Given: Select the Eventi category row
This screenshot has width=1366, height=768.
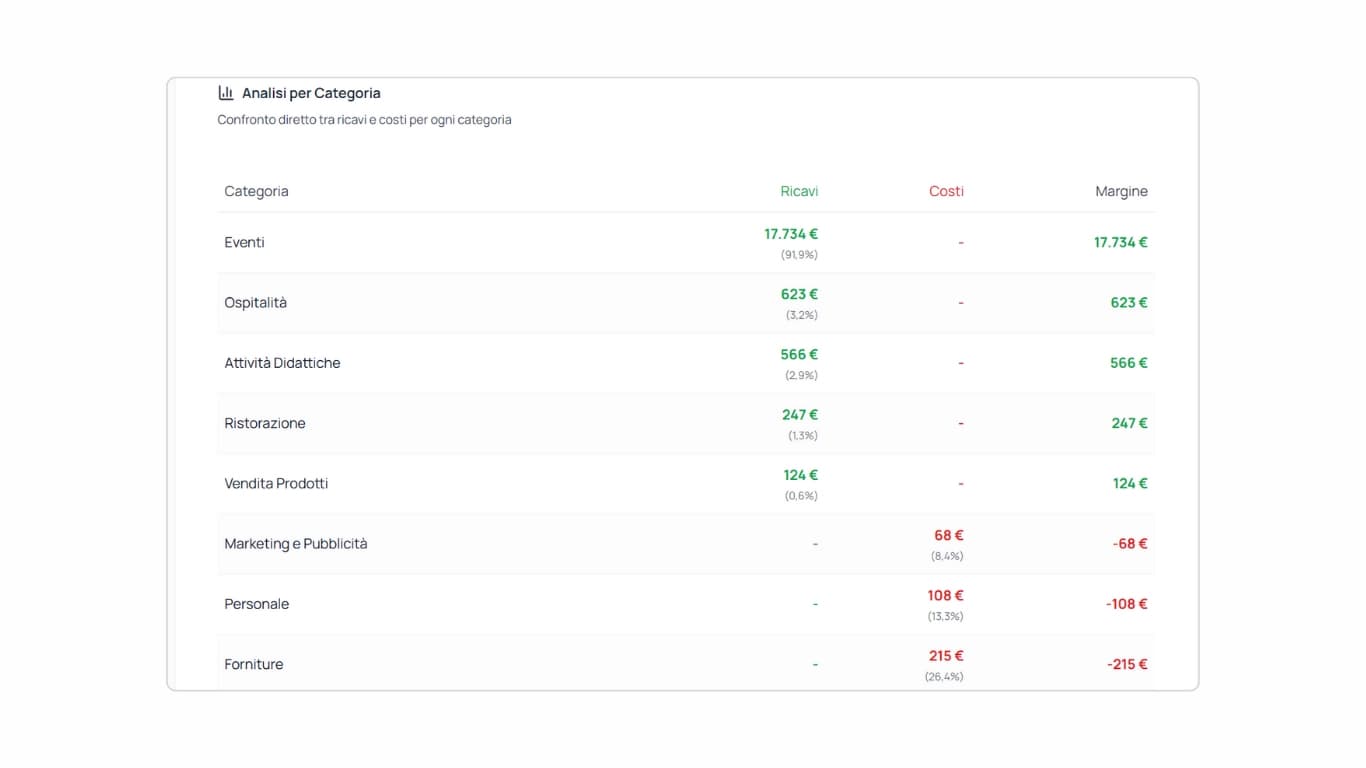Looking at the screenshot, I should tap(244, 242).
